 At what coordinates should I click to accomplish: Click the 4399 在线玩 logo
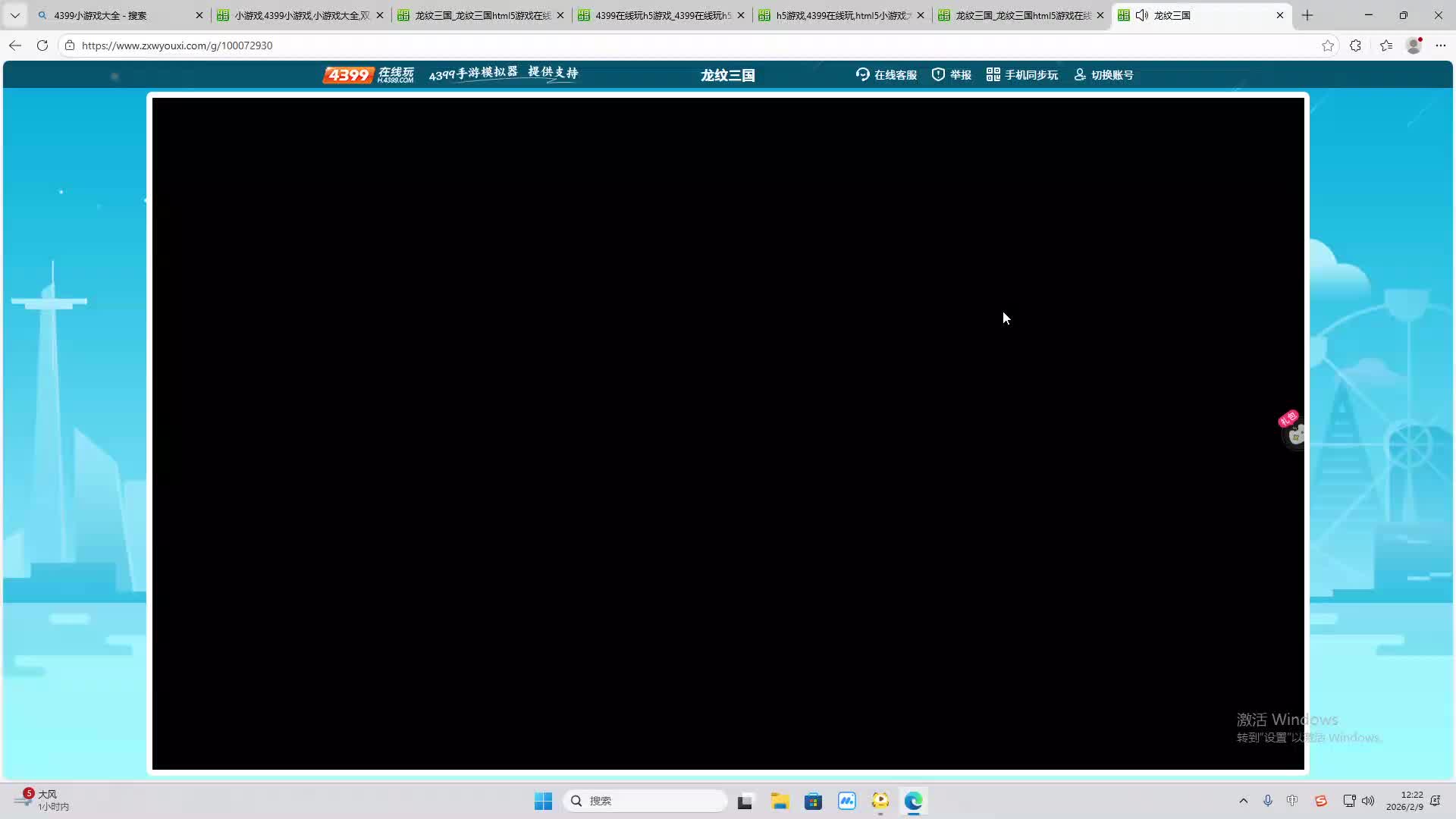369,74
